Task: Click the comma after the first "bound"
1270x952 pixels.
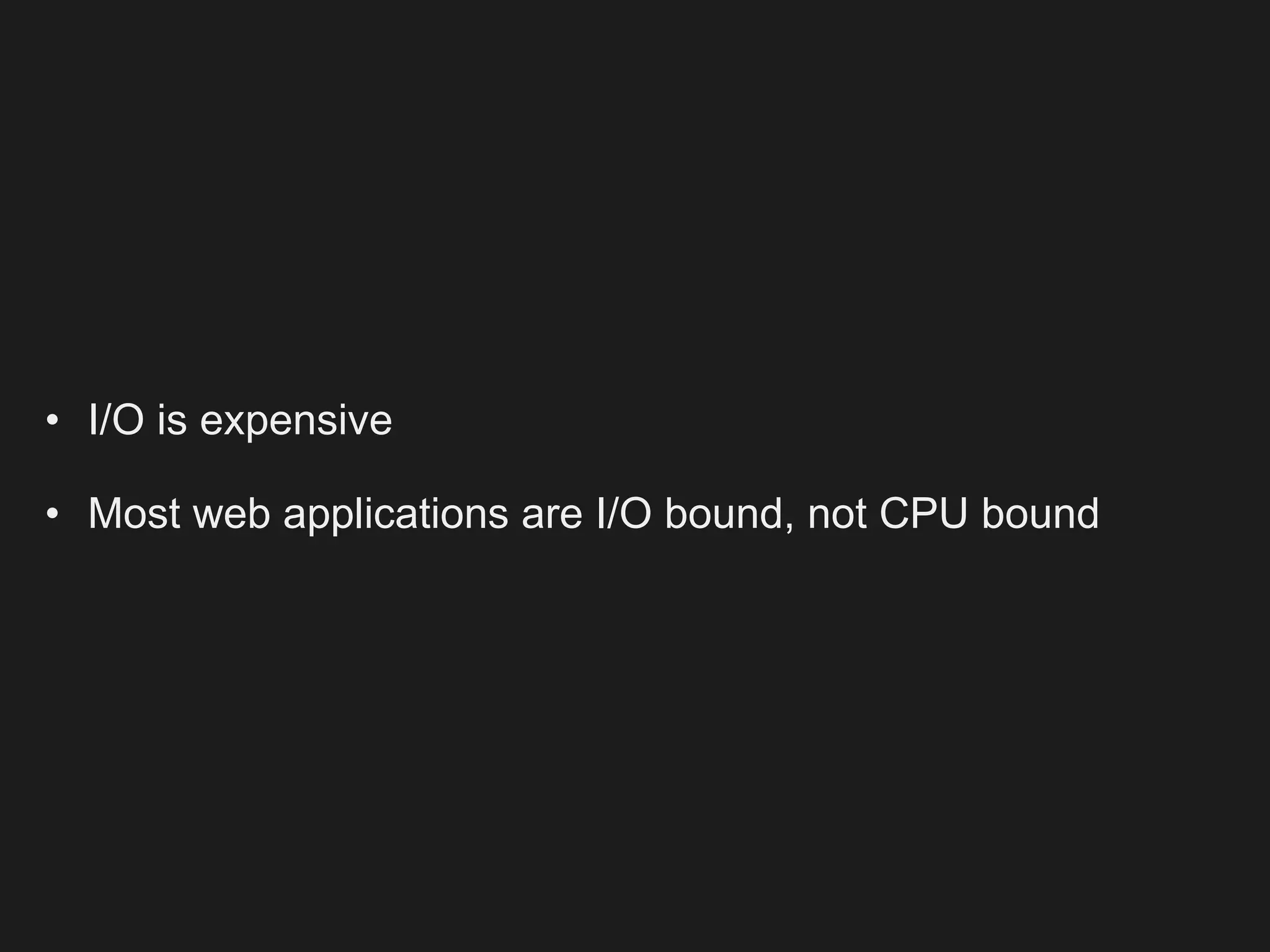Action: [788, 529]
